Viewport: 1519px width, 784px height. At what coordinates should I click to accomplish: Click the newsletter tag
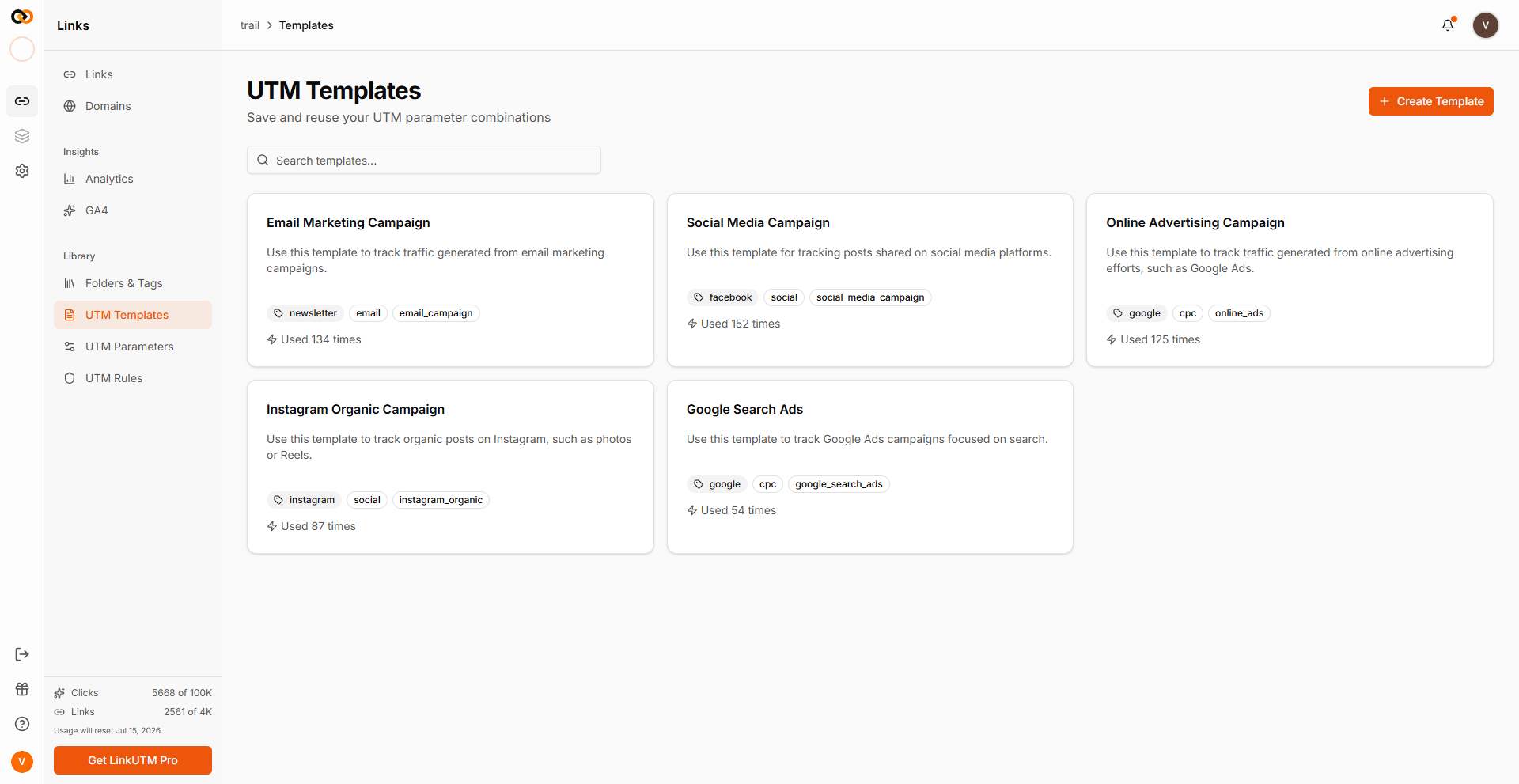(305, 313)
